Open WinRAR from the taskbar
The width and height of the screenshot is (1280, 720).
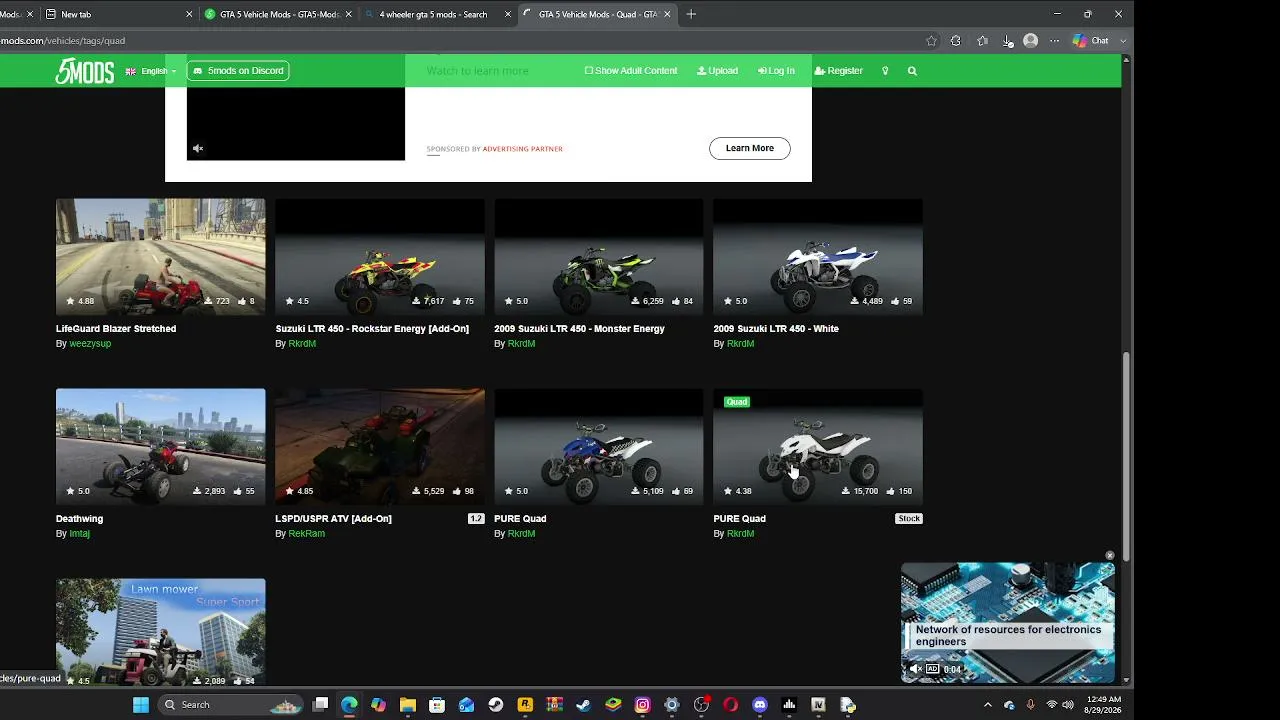555,705
